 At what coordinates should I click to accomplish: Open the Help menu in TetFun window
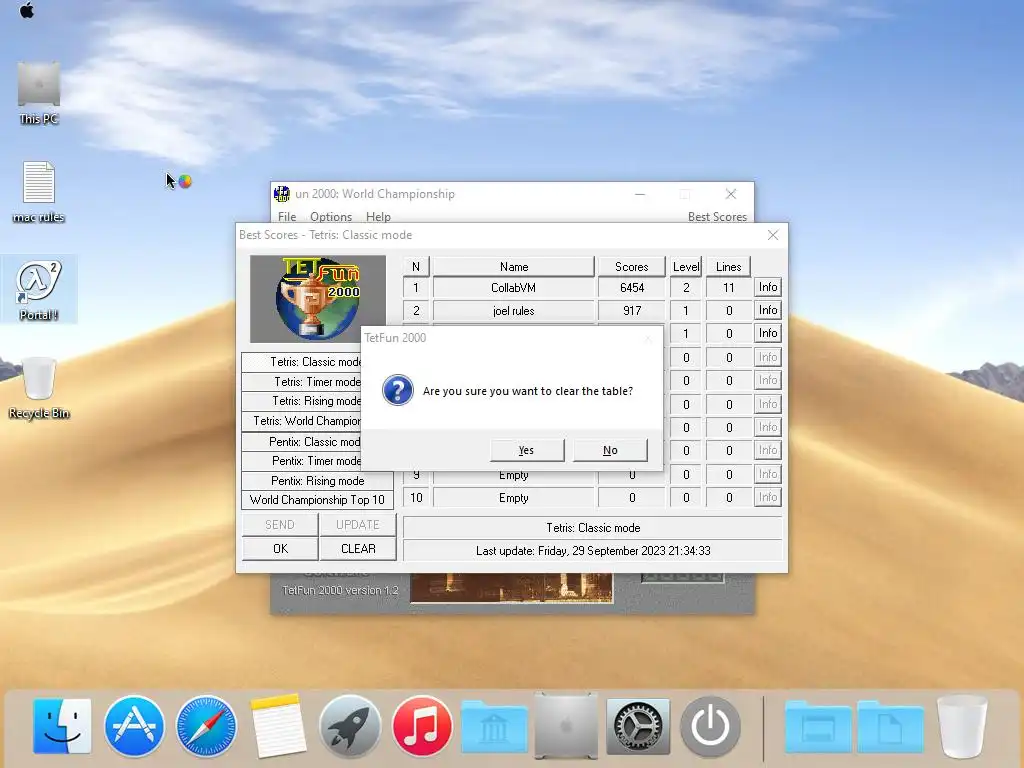pyautogui.click(x=378, y=217)
